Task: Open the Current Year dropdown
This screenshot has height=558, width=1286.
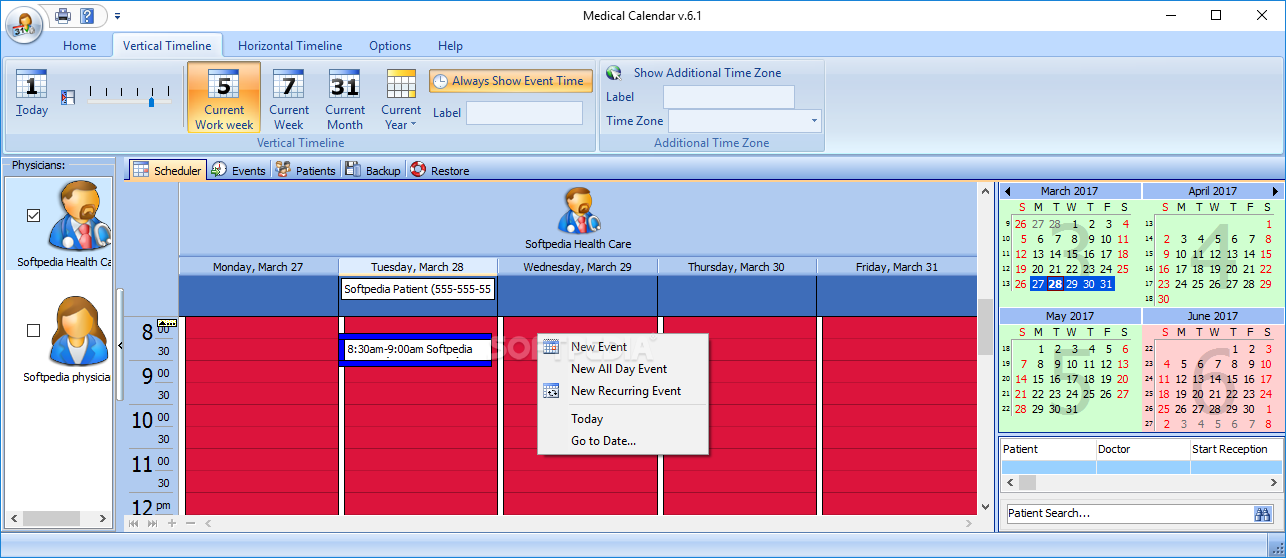Action: pyautogui.click(x=401, y=98)
